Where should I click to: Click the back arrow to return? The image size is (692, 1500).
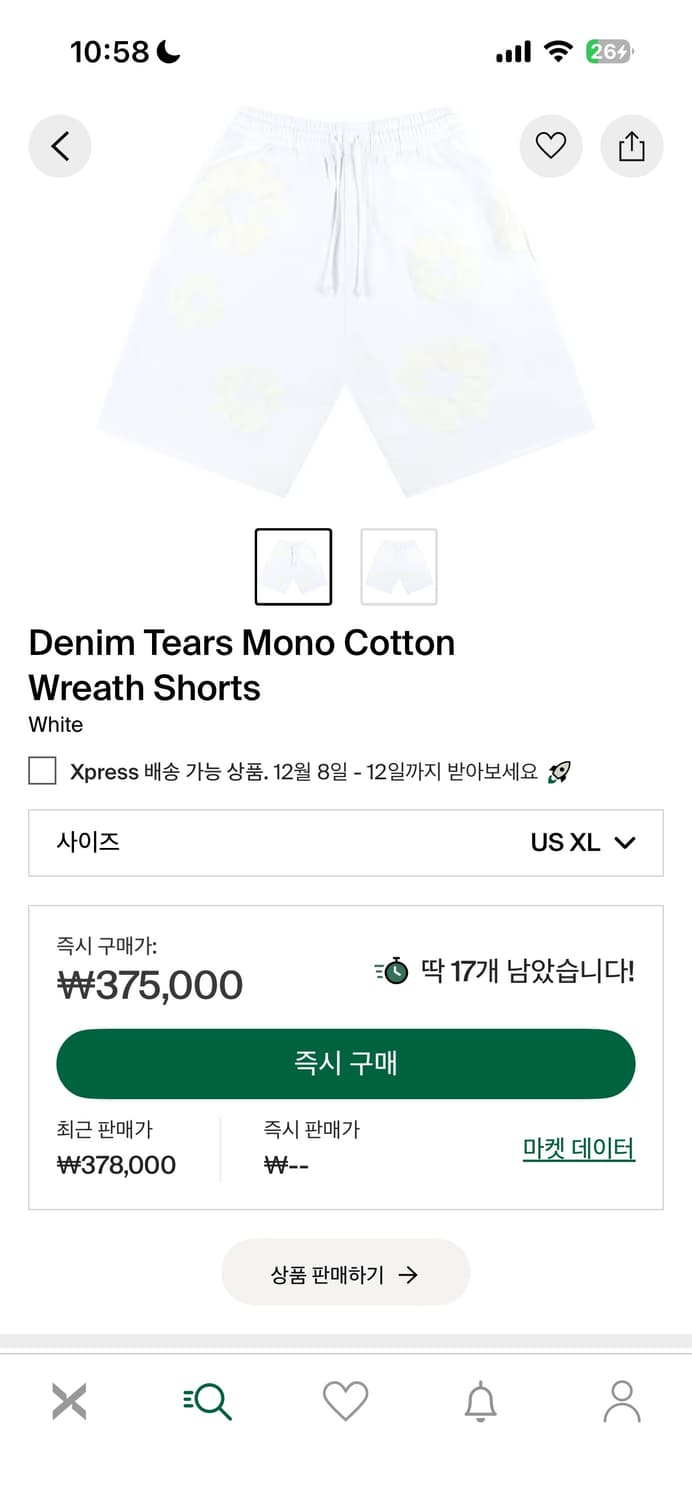point(59,146)
